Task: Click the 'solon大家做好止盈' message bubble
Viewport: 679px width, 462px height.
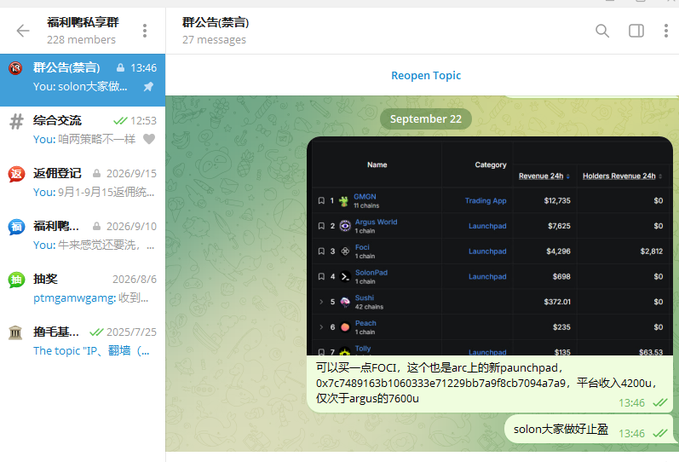Action: (591, 430)
